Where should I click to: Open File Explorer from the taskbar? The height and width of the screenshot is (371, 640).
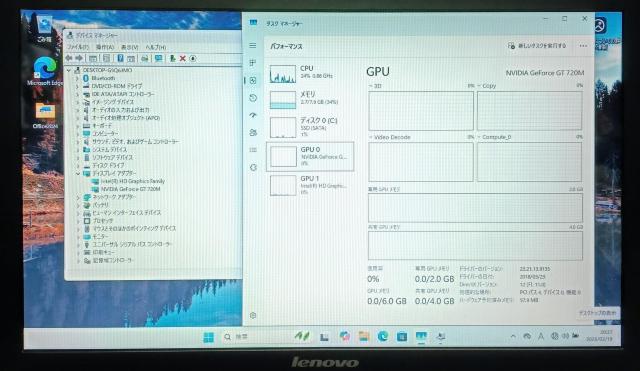[x=364, y=336]
